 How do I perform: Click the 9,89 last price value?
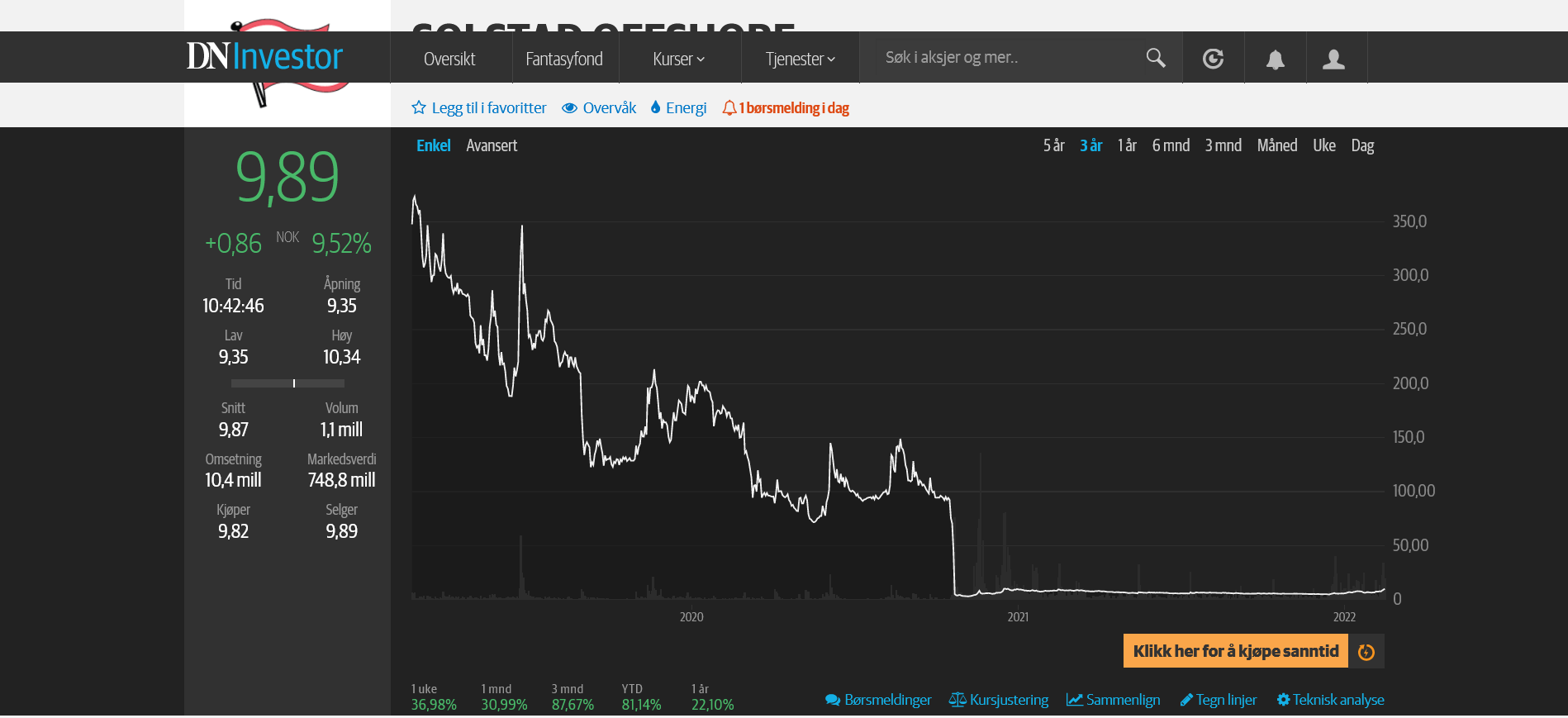click(287, 177)
